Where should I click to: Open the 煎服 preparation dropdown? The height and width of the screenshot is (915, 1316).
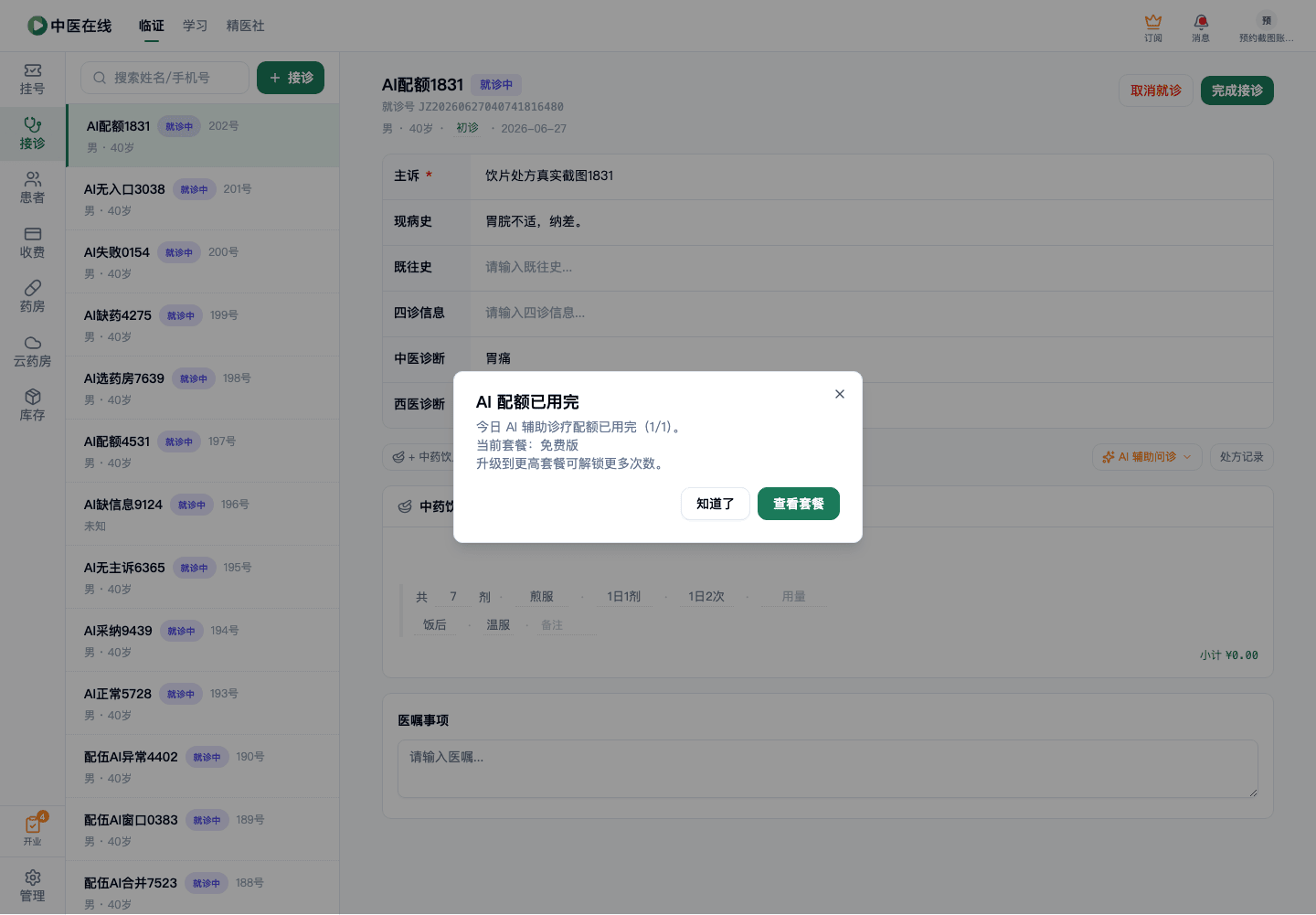coord(542,597)
